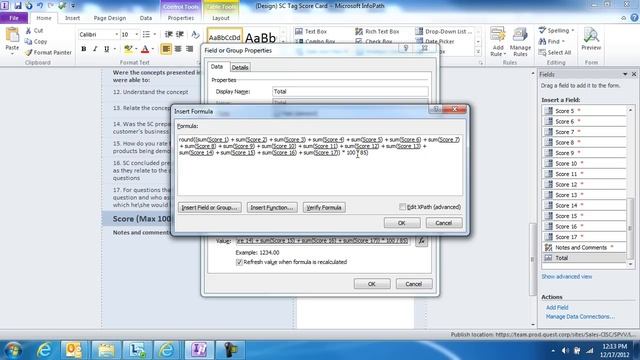Expand bullet list style dropdown
640x360 pixels.
[x=155, y=34]
